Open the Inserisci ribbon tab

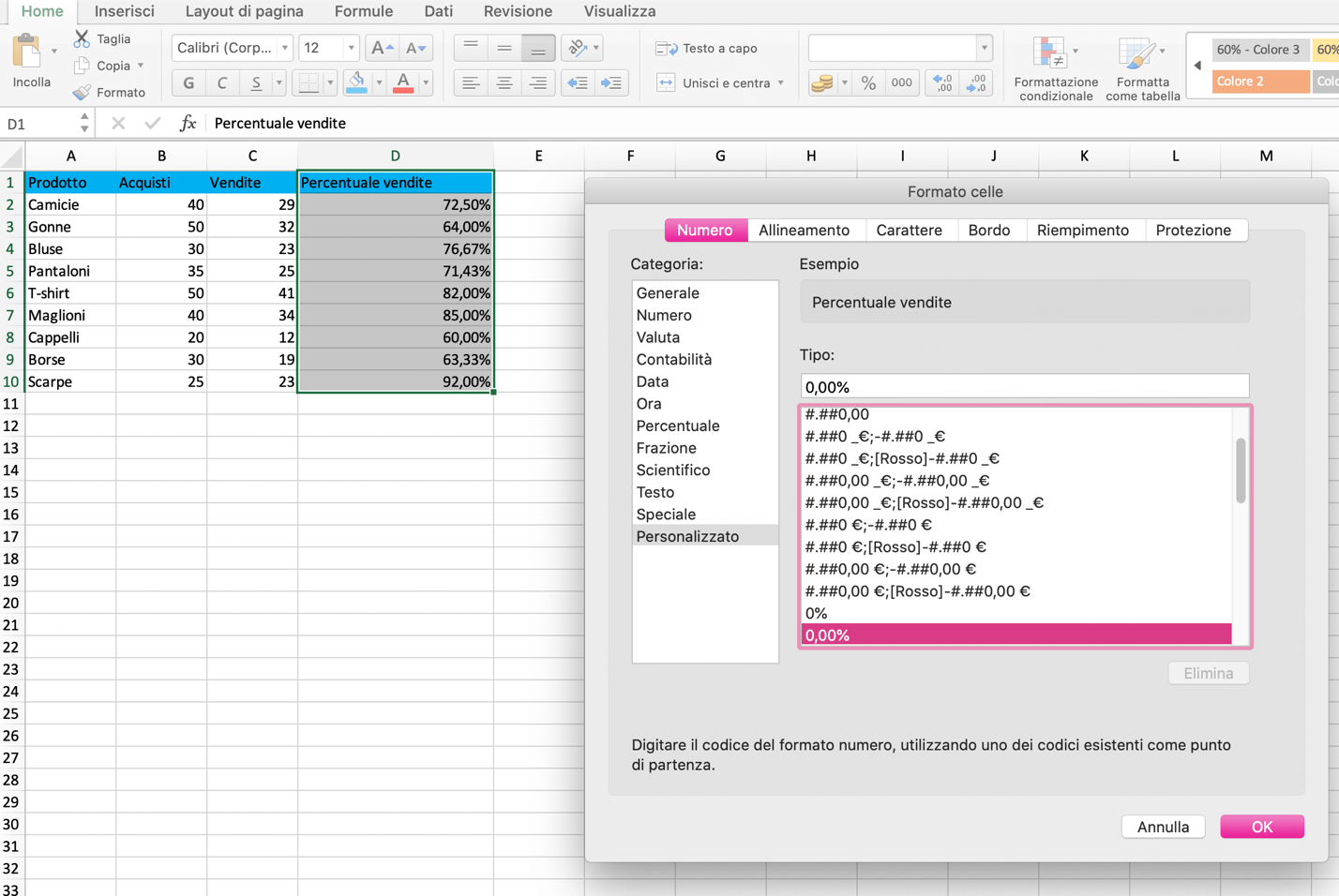tap(125, 11)
